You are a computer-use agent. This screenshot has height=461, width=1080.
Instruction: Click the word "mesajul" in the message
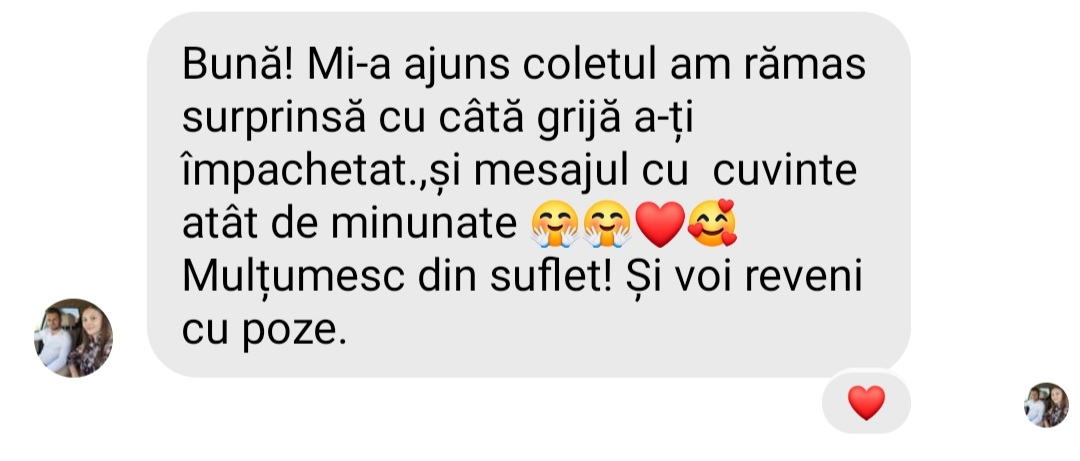click(x=541, y=173)
